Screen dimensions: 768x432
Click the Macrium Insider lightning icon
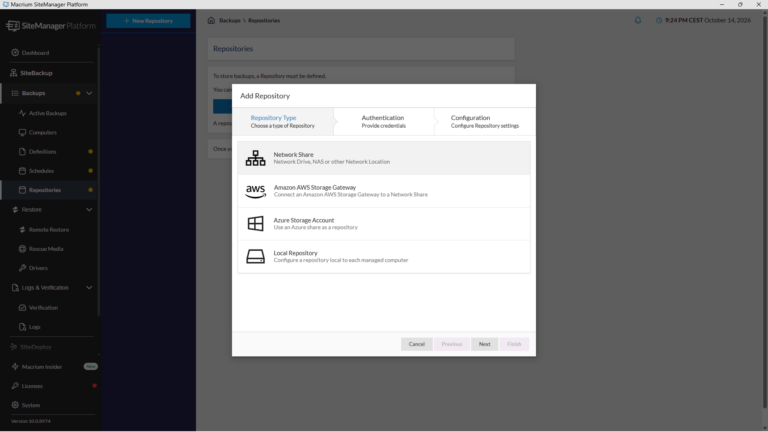point(15,366)
